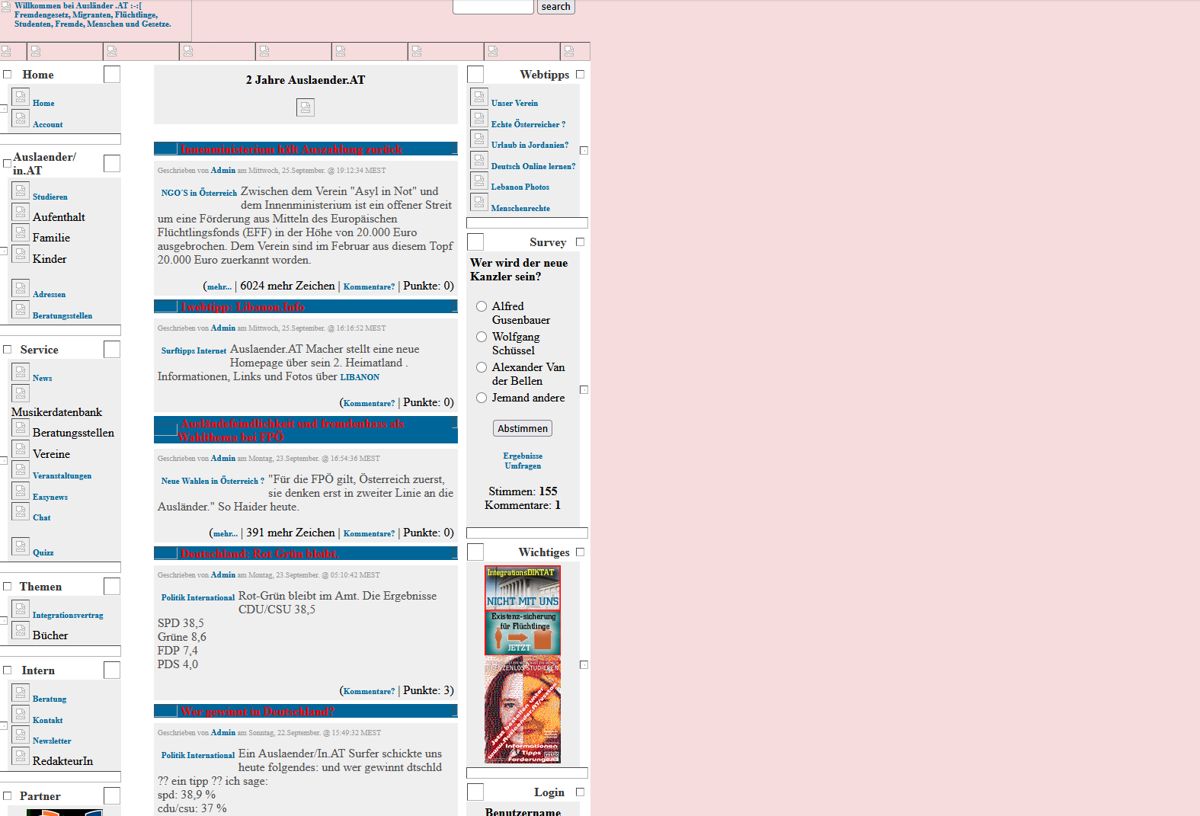This screenshot has height=816, width=1200.
Task: Click the icon beside Kontakt
Action: [20, 714]
